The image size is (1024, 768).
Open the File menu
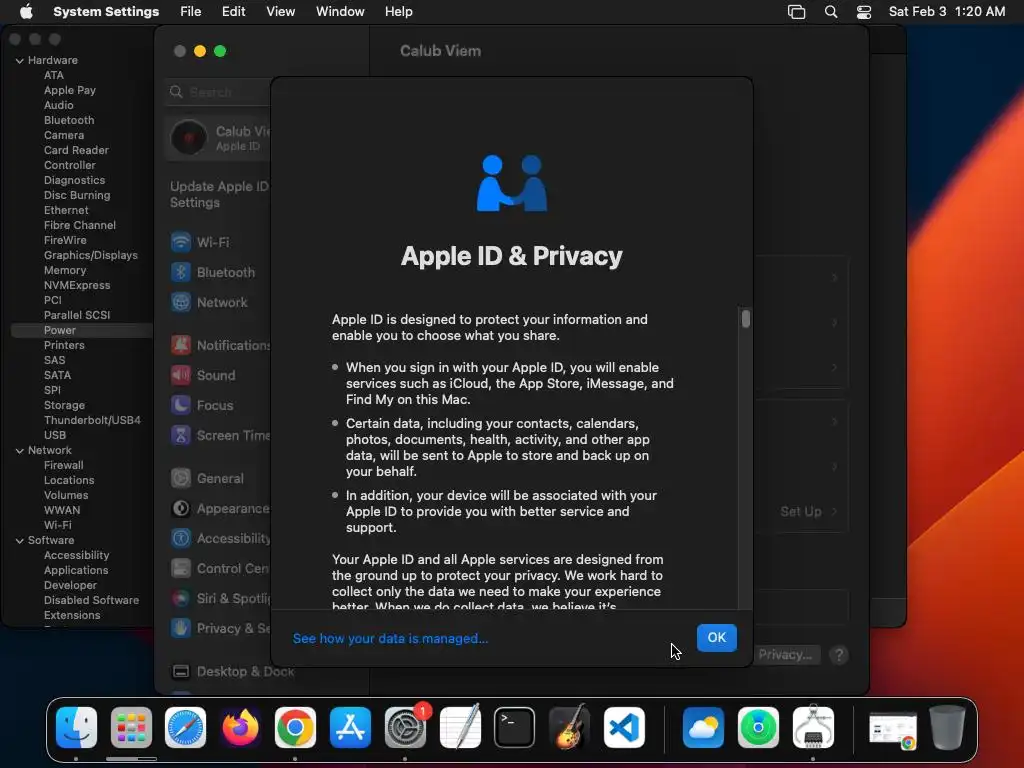pos(191,12)
